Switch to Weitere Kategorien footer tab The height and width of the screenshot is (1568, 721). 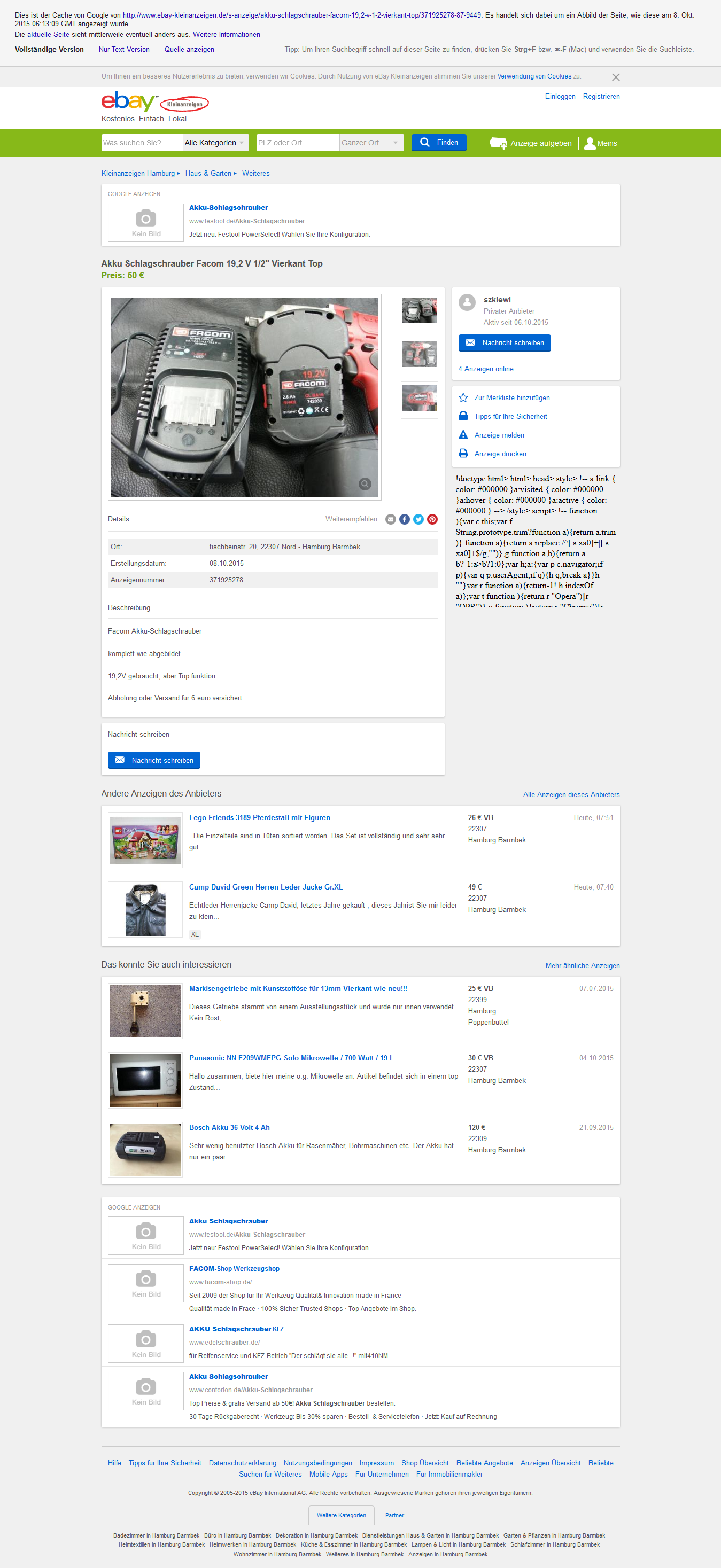click(341, 1515)
